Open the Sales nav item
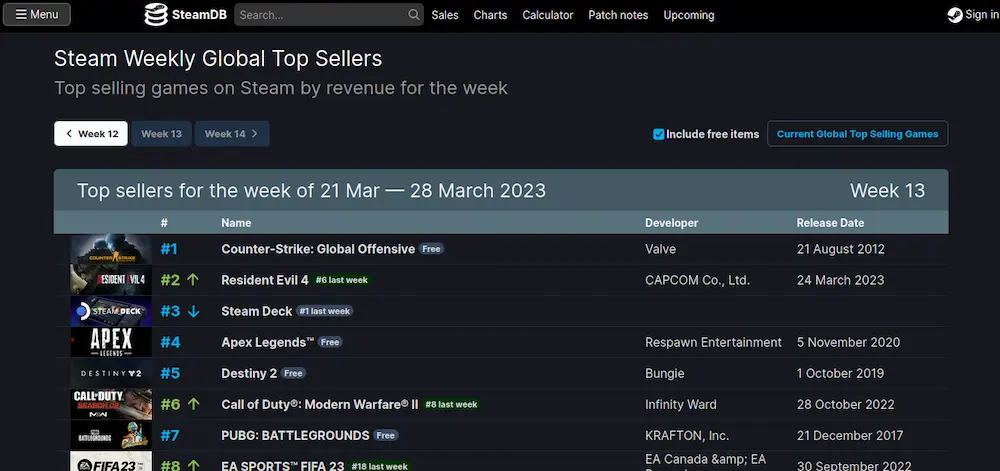 click(x=445, y=15)
